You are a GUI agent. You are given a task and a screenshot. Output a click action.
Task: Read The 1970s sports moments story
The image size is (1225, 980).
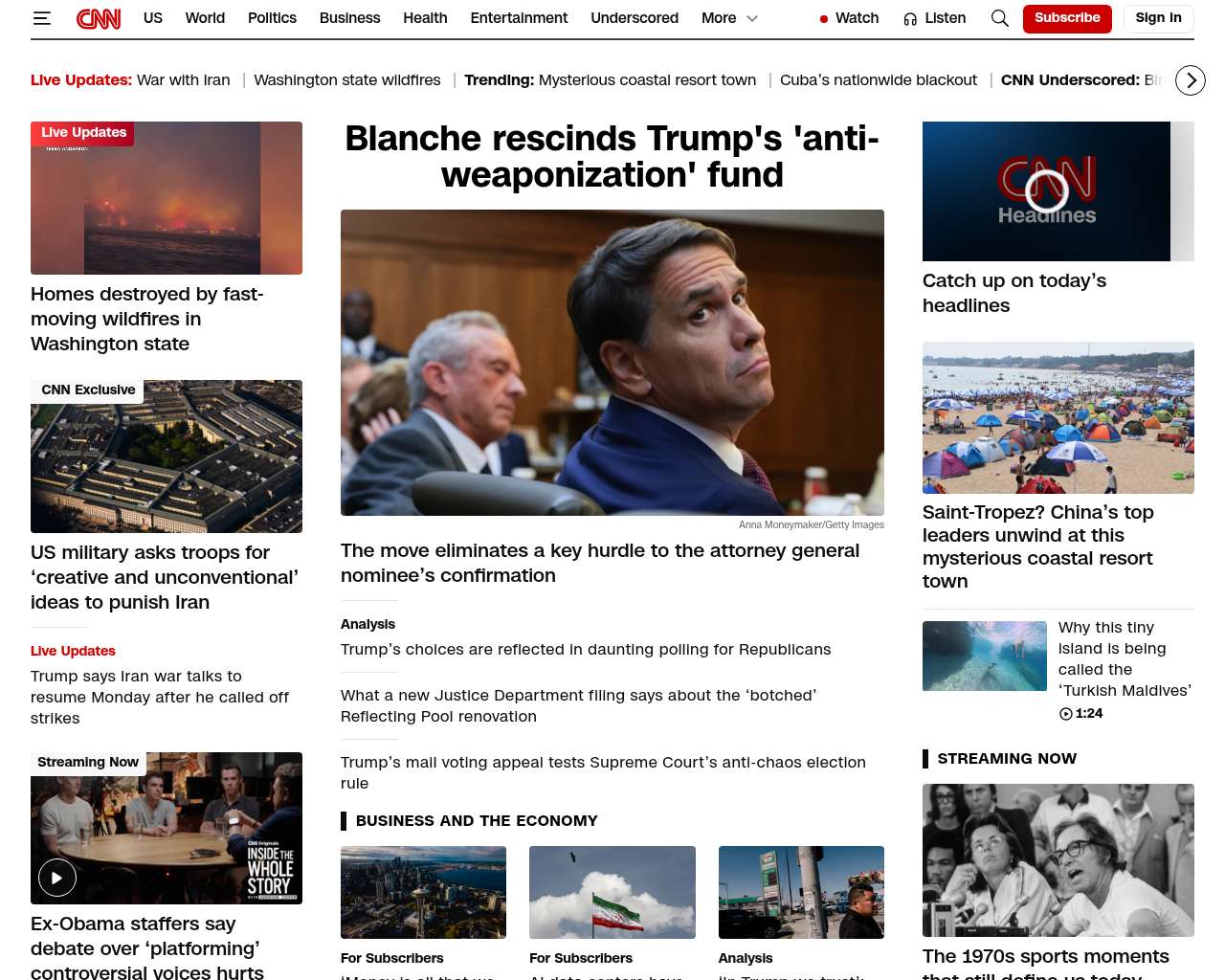coord(1046,963)
